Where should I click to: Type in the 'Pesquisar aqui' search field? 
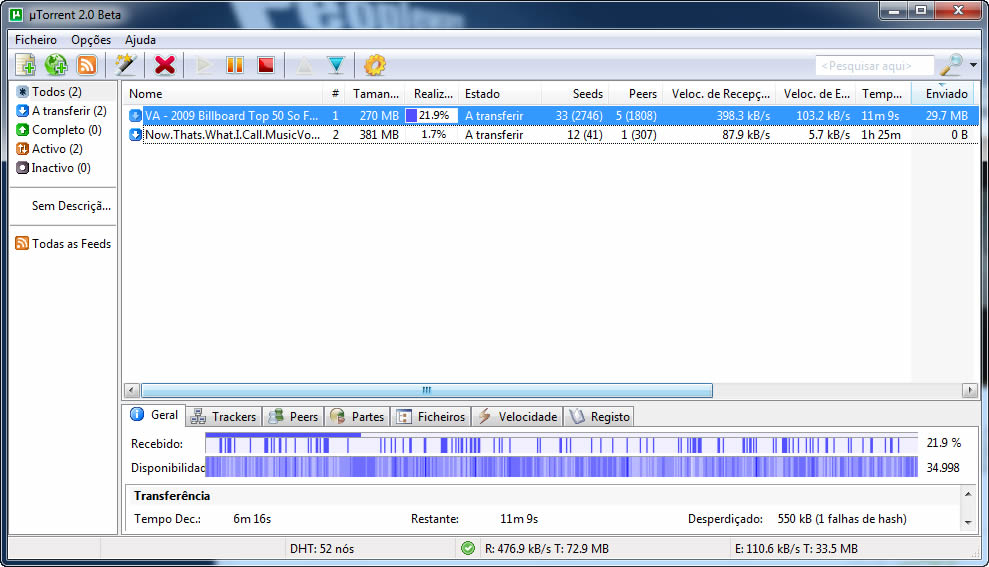(874, 66)
